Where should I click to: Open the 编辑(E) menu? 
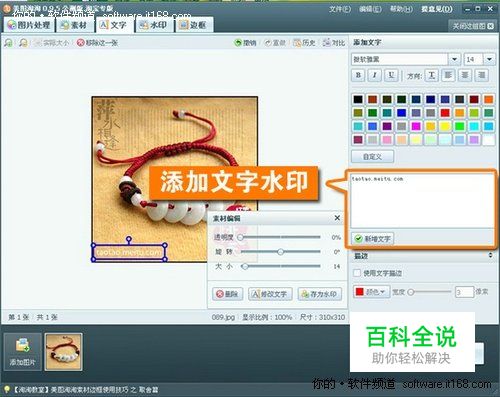click(x=370, y=9)
